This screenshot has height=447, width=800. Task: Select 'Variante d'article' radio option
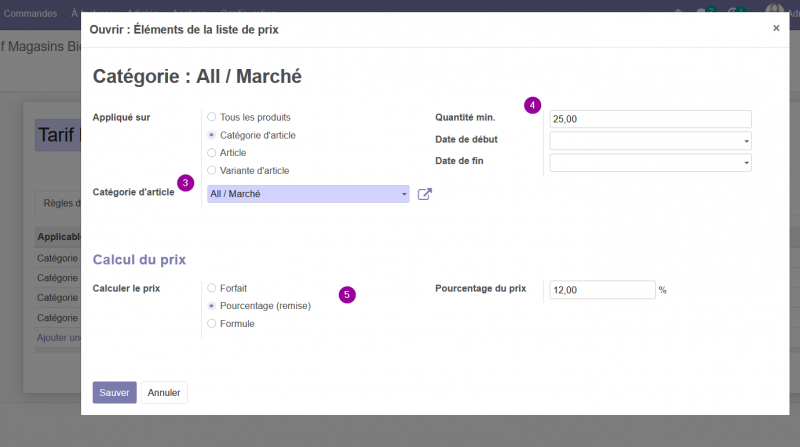[212, 170]
